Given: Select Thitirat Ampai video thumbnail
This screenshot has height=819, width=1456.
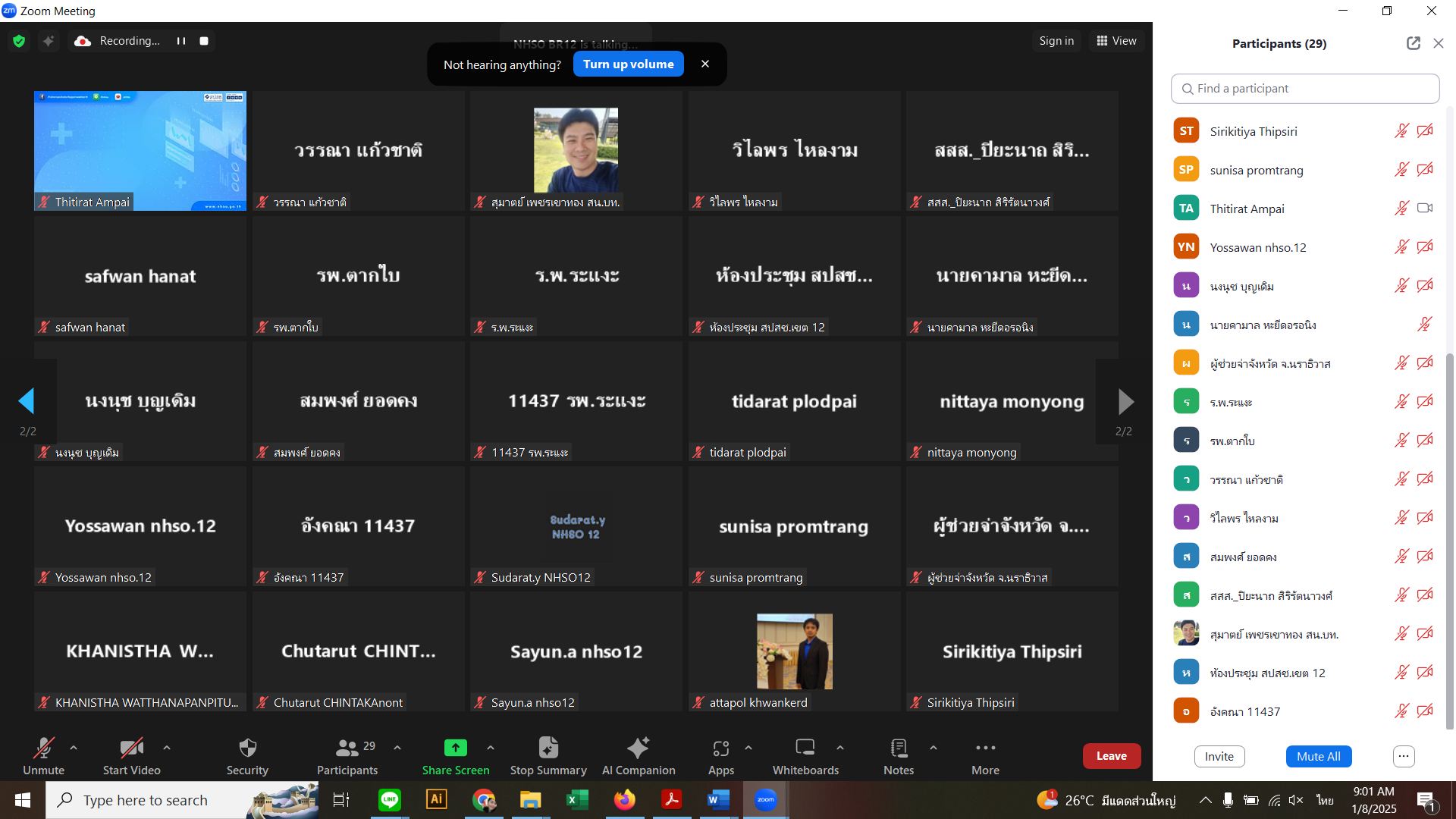Looking at the screenshot, I should click(140, 151).
